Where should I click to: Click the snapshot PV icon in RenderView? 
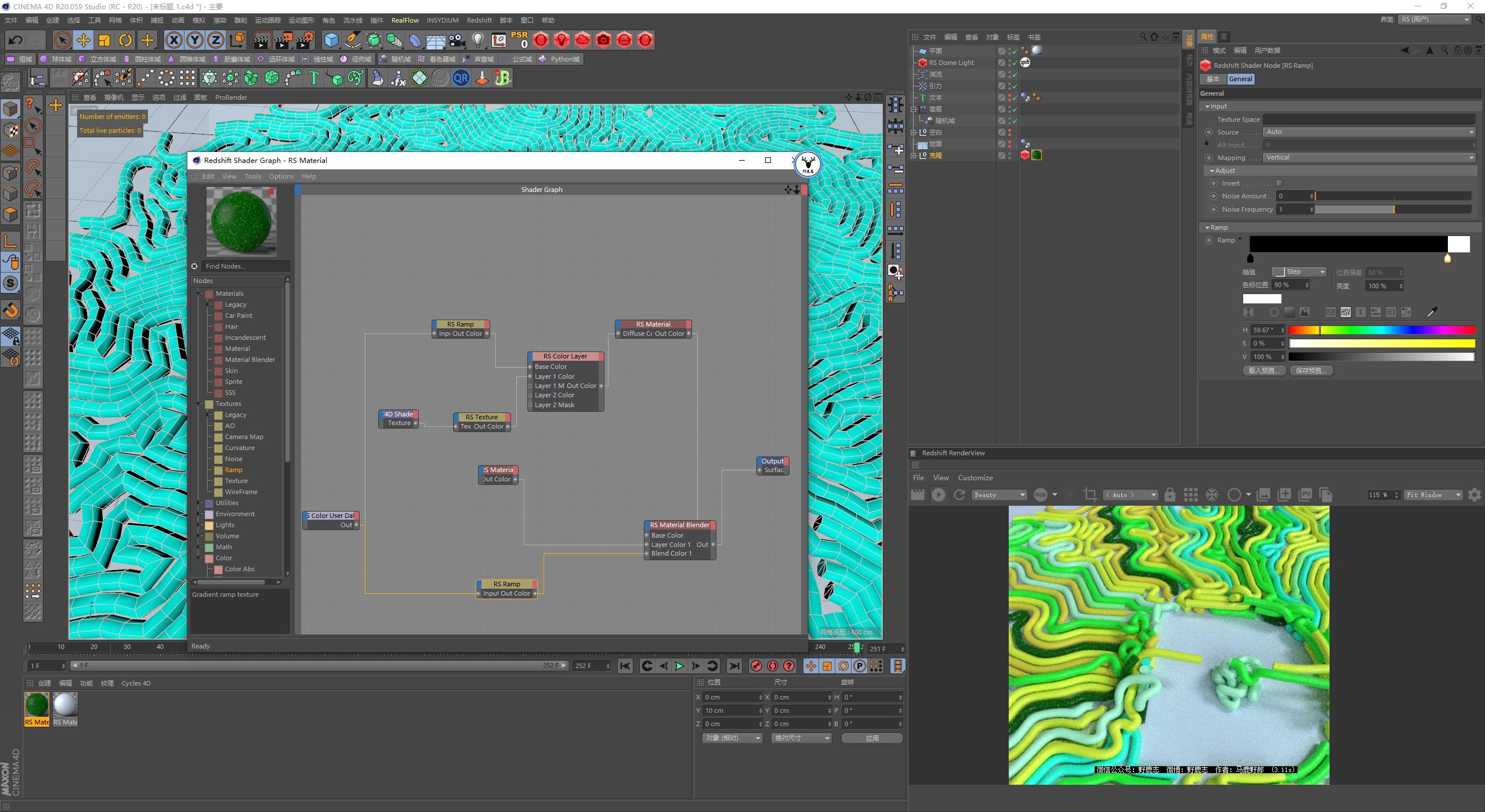pos(1306,494)
